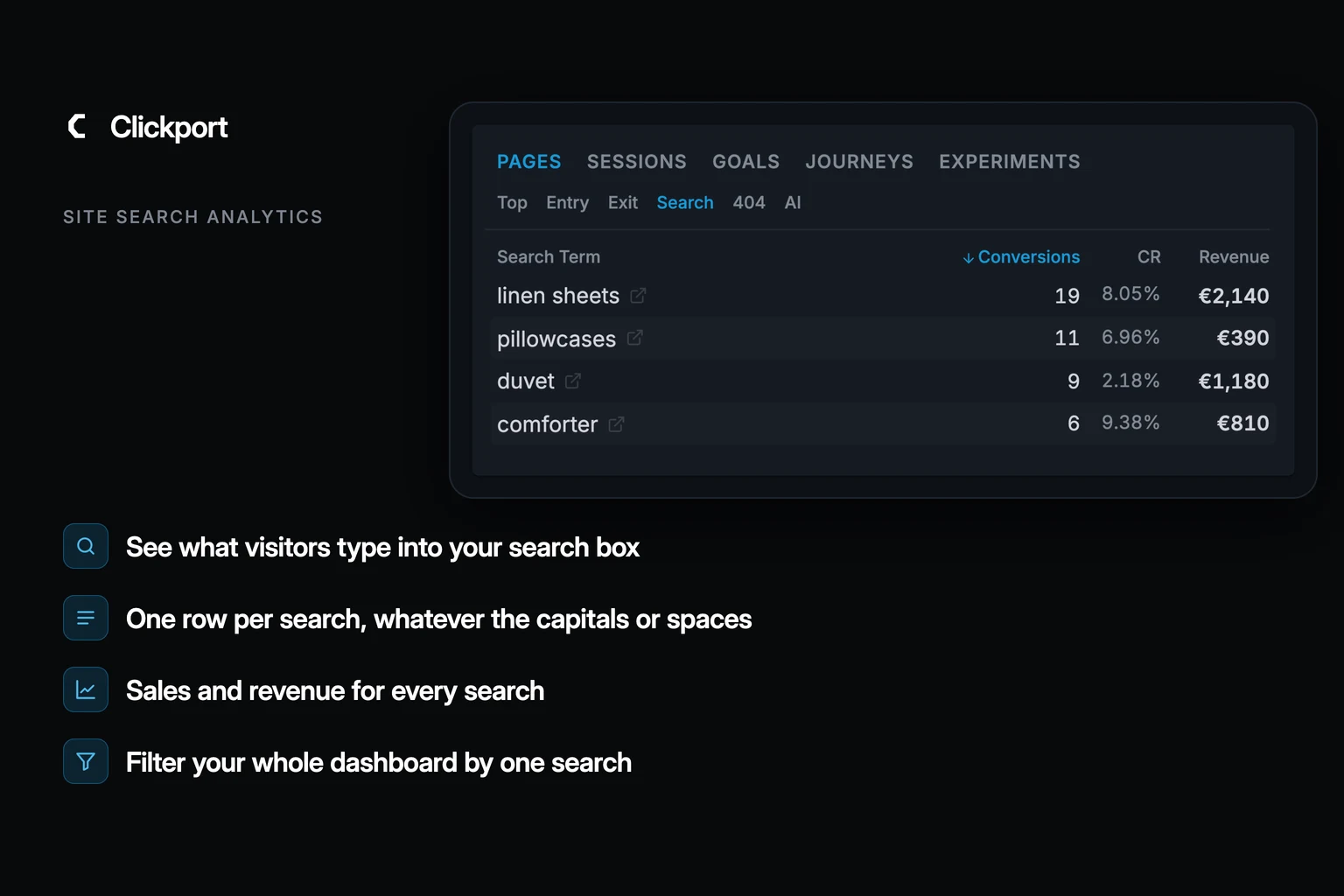Open the GOALS tab
This screenshot has height=896, width=1344.
click(745, 162)
